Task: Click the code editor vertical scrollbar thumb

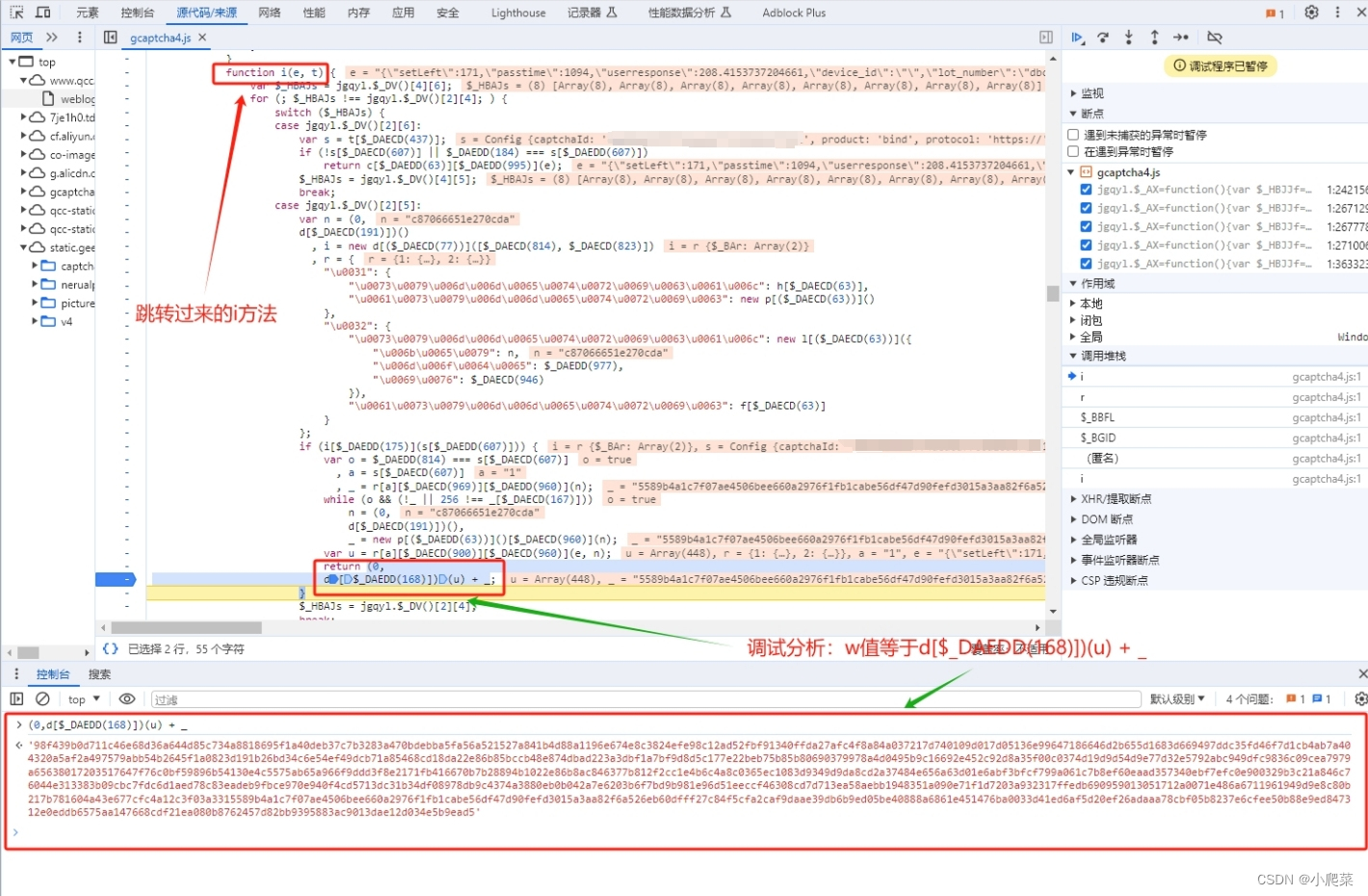Action: (1053, 293)
